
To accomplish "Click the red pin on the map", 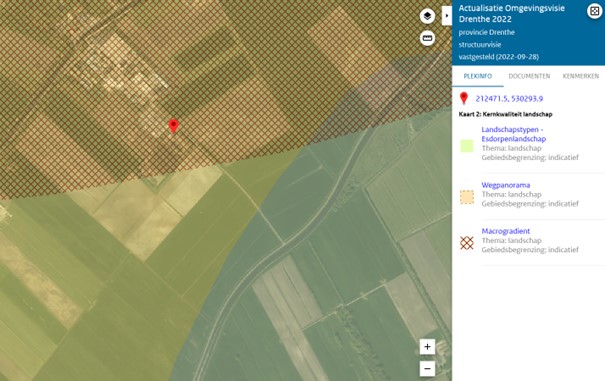I will click(x=173, y=126).
